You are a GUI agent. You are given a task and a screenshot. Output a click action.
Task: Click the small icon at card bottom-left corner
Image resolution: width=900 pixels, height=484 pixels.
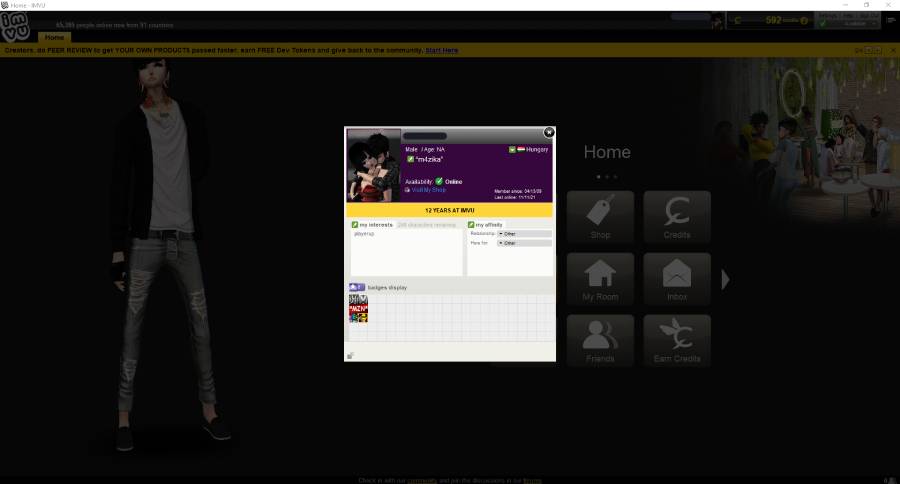tap(351, 355)
